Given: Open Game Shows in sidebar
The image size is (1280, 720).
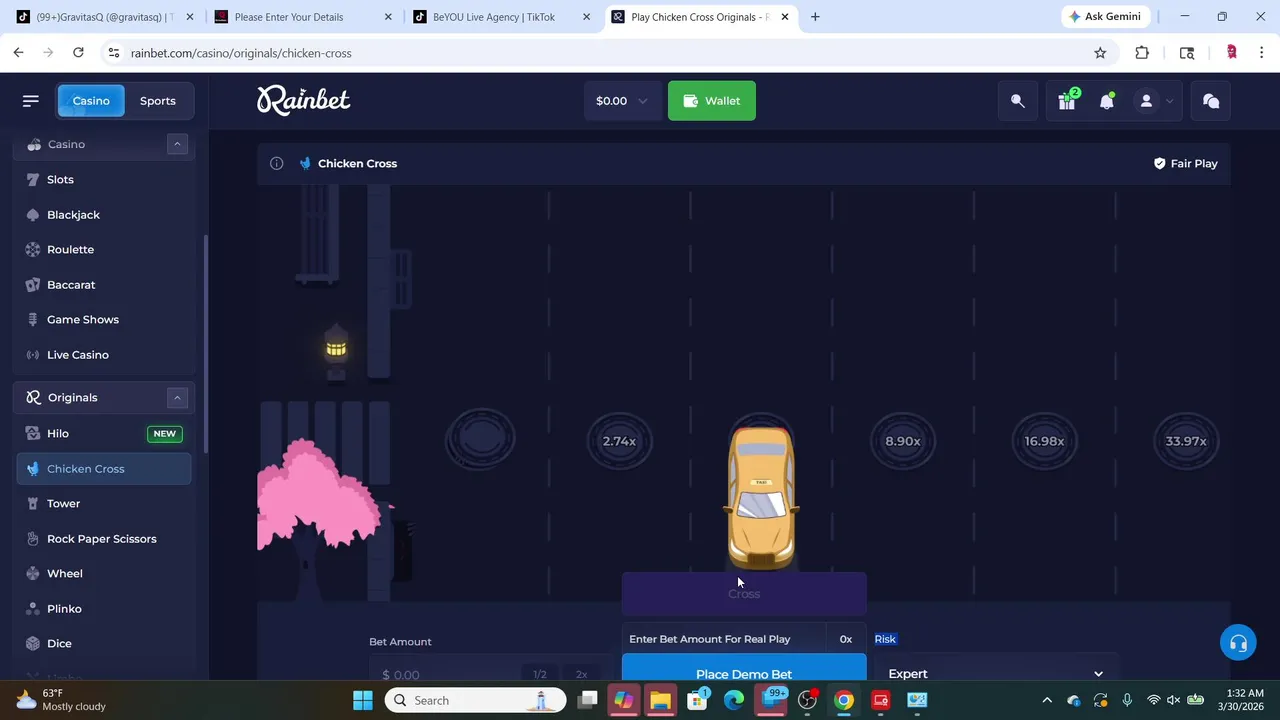Looking at the screenshot, I should click(104, 319).
